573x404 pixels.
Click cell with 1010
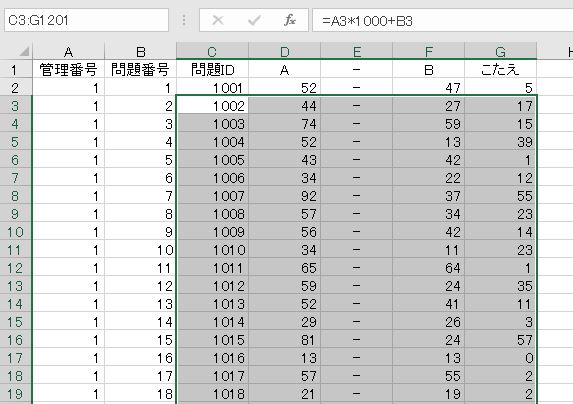(212, 250)
